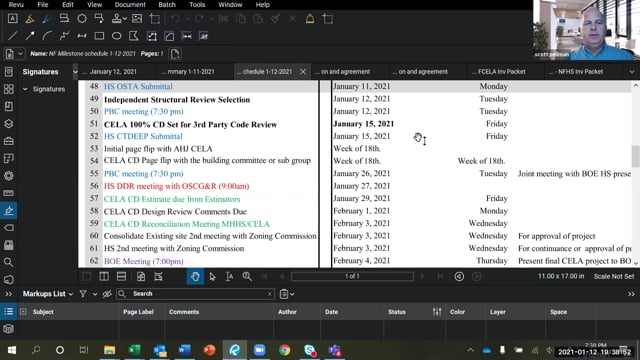Select the yellow Highlight tool
The width and height of the screenshot is (640, 360).
tap(30, 19)
